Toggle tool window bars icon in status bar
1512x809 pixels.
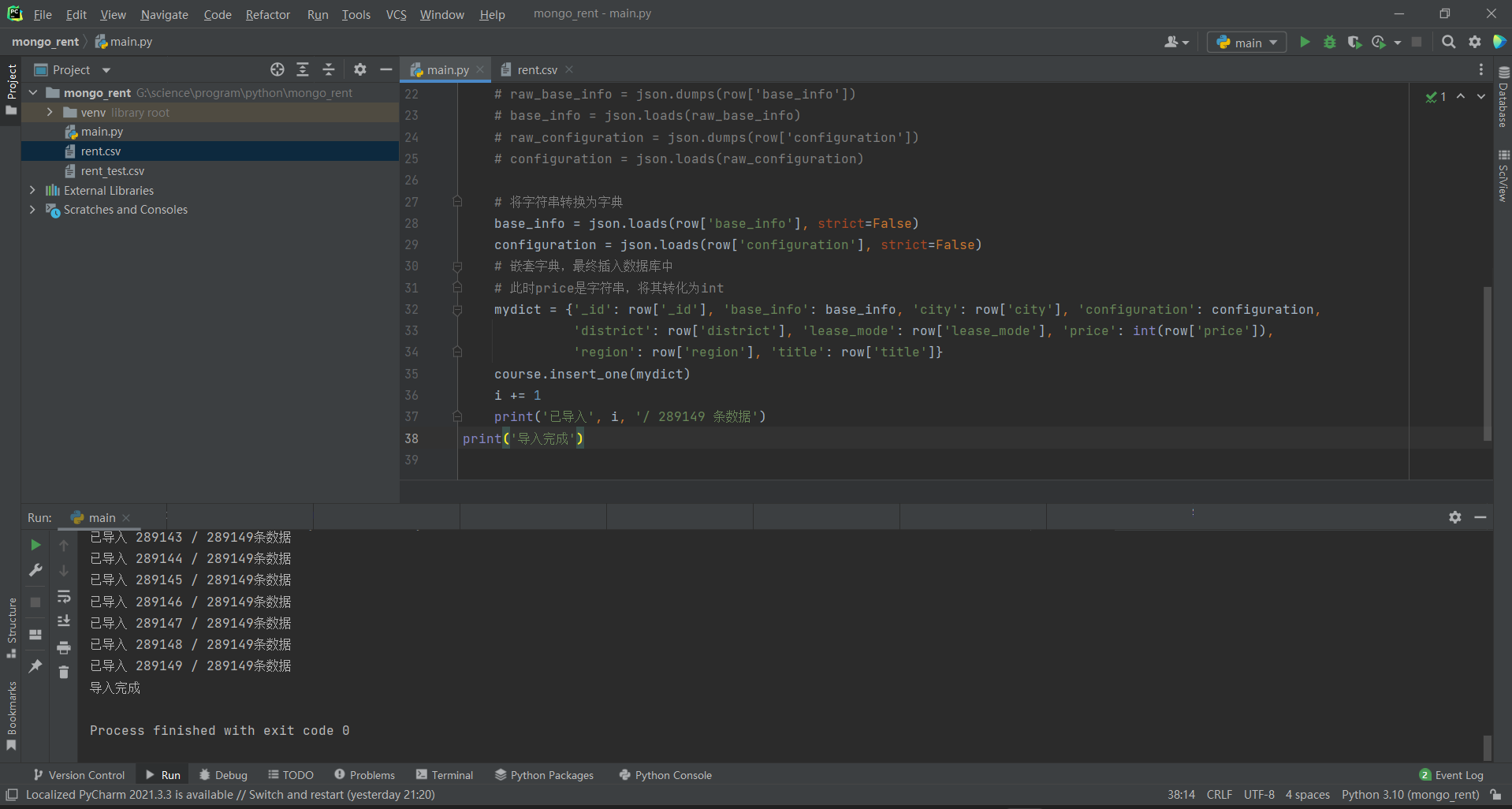coord(11,795)
